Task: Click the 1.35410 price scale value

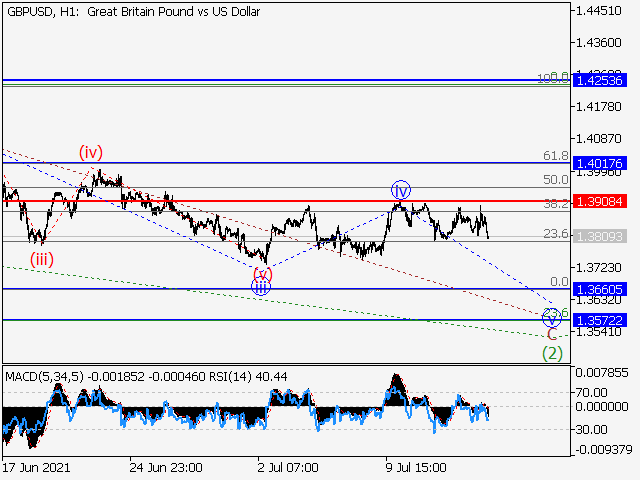Action: click(x=598, y=332)
